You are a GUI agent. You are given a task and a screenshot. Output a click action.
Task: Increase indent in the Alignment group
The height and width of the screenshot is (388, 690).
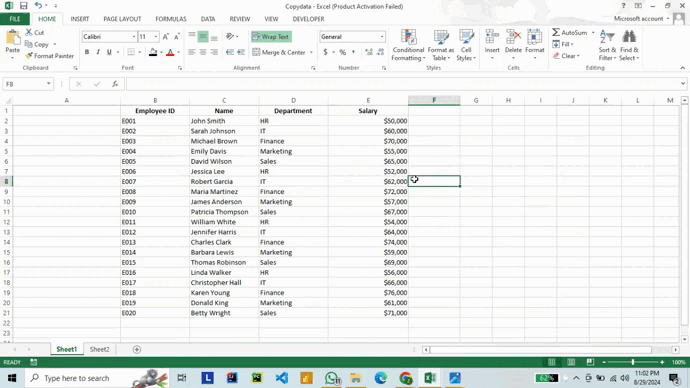point(241,52)
